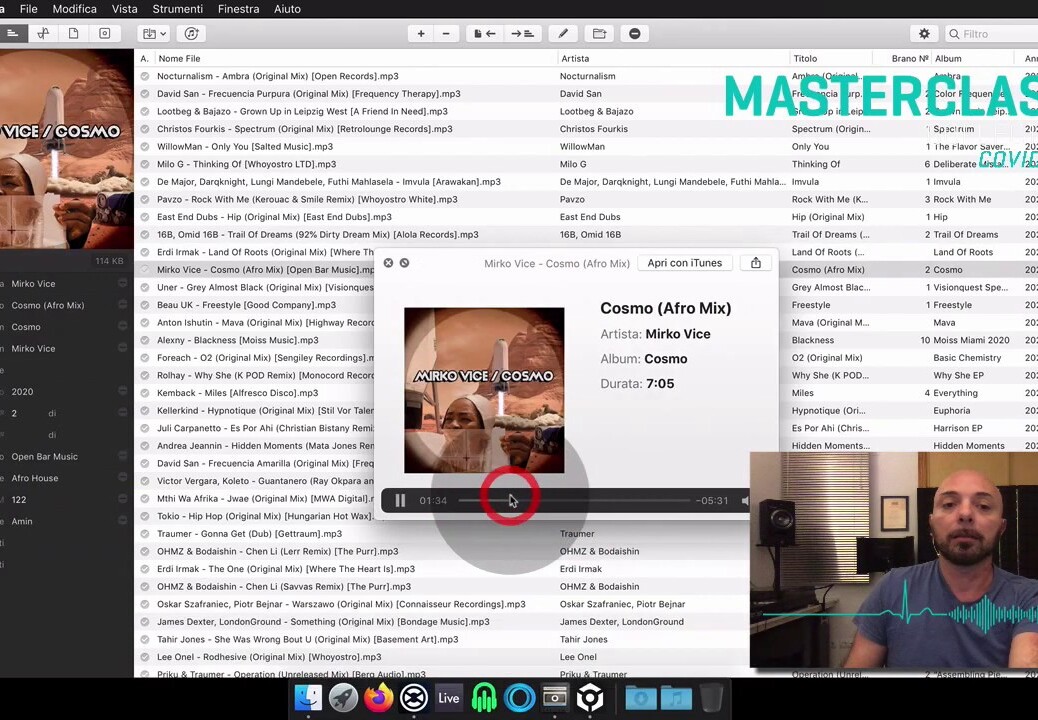This screenshot has width=1038, height=720.
Task: Toggle the check circle for Milo G - Thinking Of row
Action: [144, 164]
